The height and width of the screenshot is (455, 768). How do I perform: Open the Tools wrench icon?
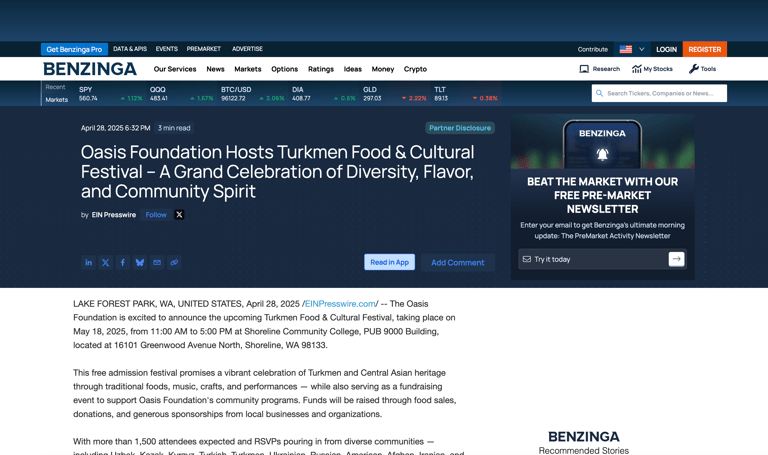pos(694,69)
